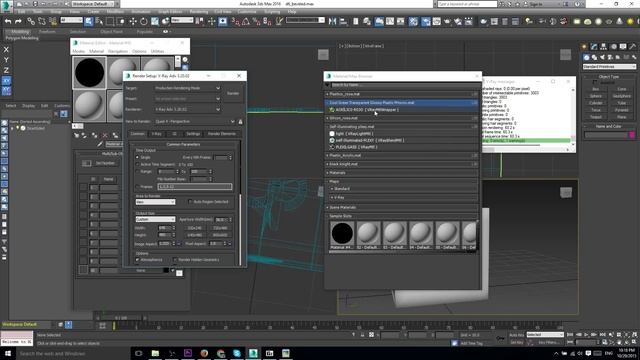This screenshot has width=640, height=360.
Task: Click the Undo arrow in main toolbar
Action: point(8,21)
